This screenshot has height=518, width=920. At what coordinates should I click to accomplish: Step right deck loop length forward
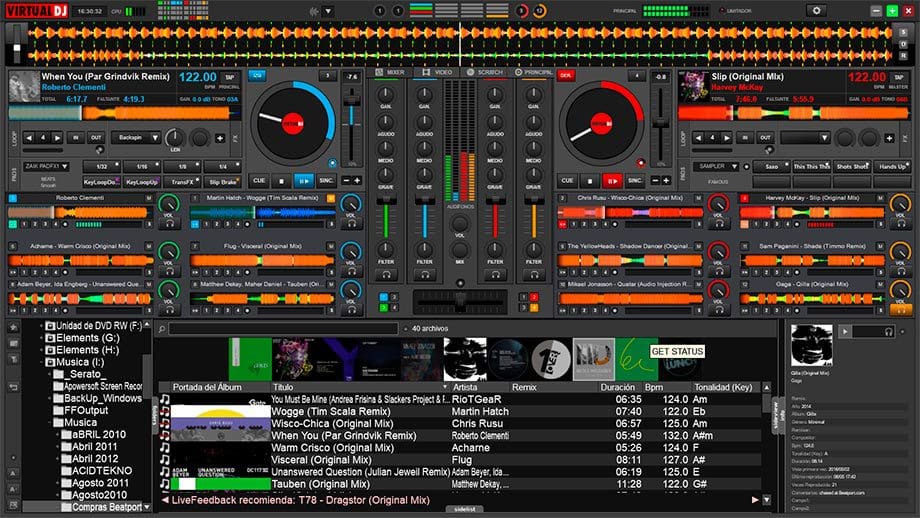pos(726,138)
